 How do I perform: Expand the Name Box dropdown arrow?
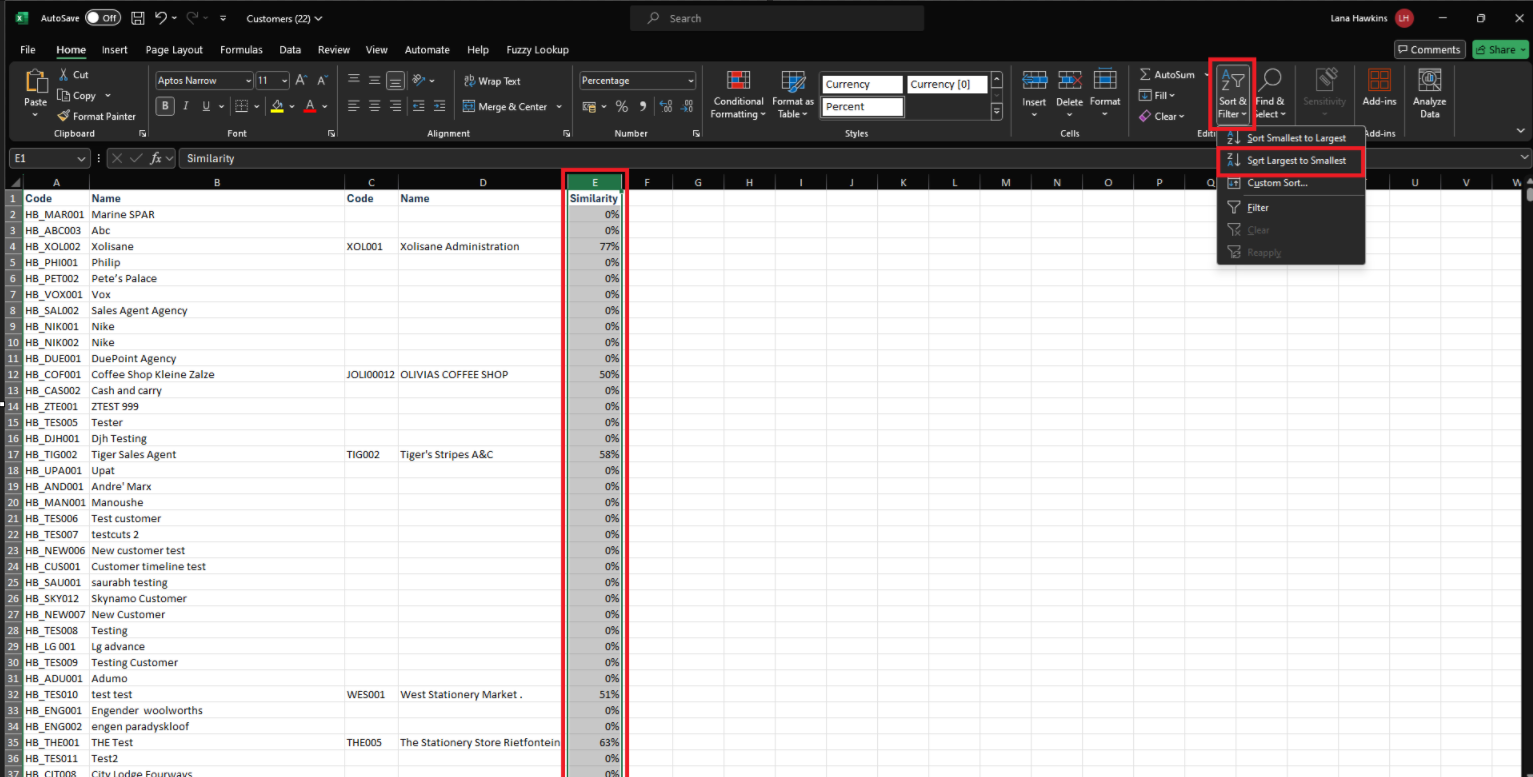[81, 159]
